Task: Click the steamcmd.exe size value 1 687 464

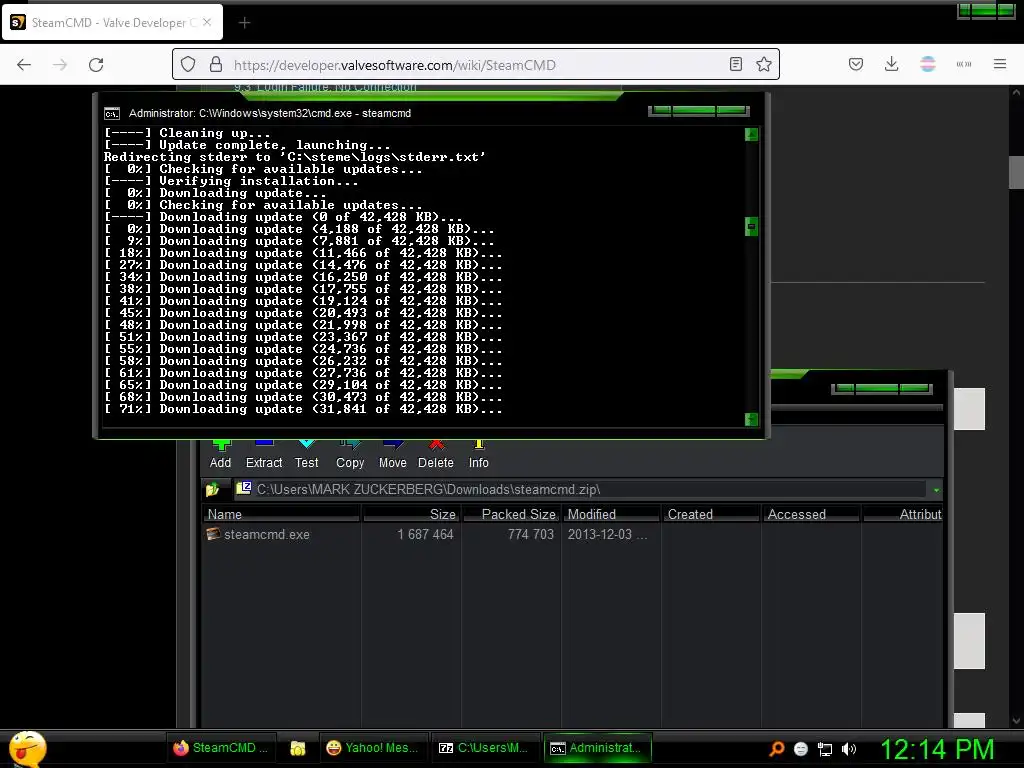Action: (x=425, y=534)
